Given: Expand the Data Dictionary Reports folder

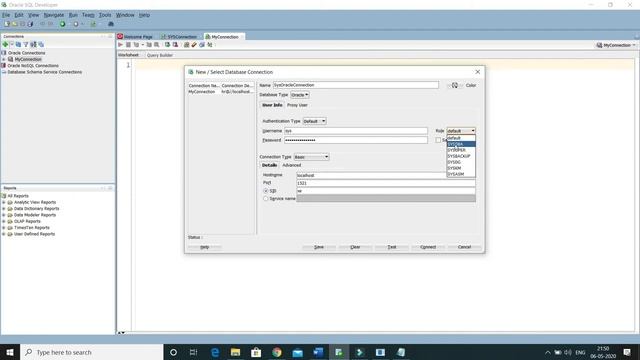Looking at the screenshot, I should click(x=4, y=209).
